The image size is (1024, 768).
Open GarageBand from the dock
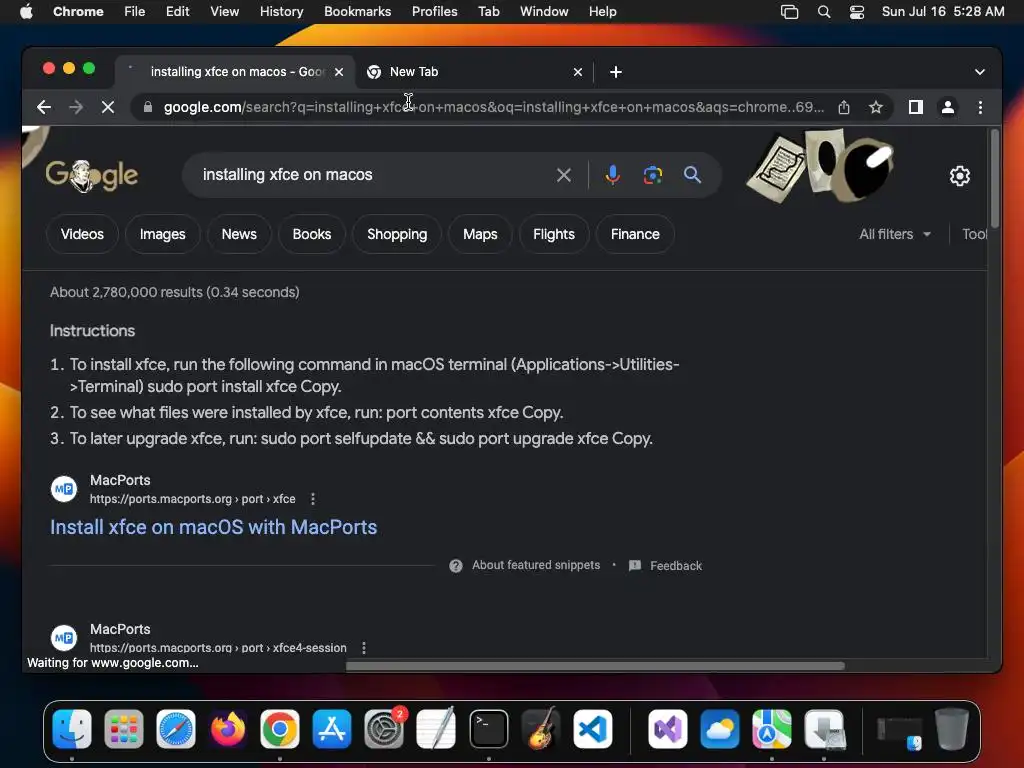pos(541,729)
